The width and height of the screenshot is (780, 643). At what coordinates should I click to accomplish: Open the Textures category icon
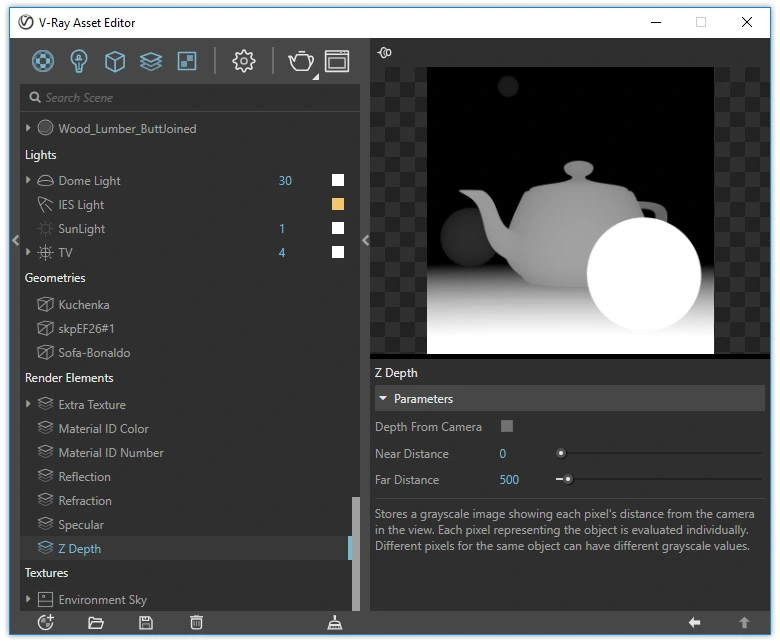tap(187, 62)
